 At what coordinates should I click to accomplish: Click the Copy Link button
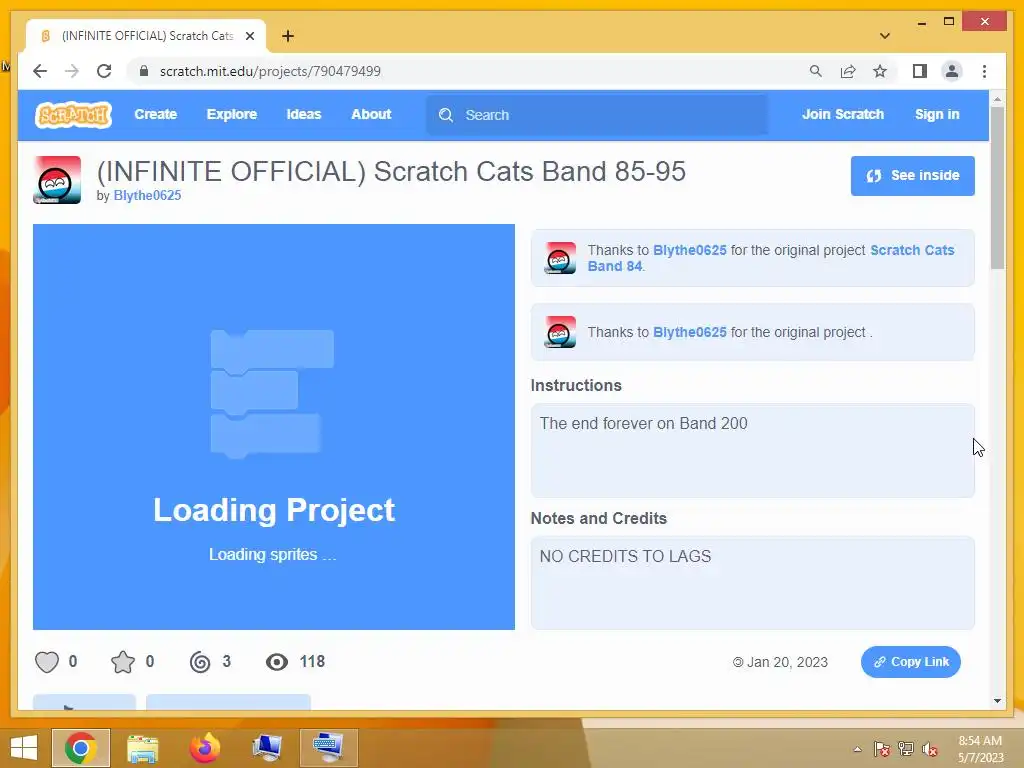tap(910, 662)
